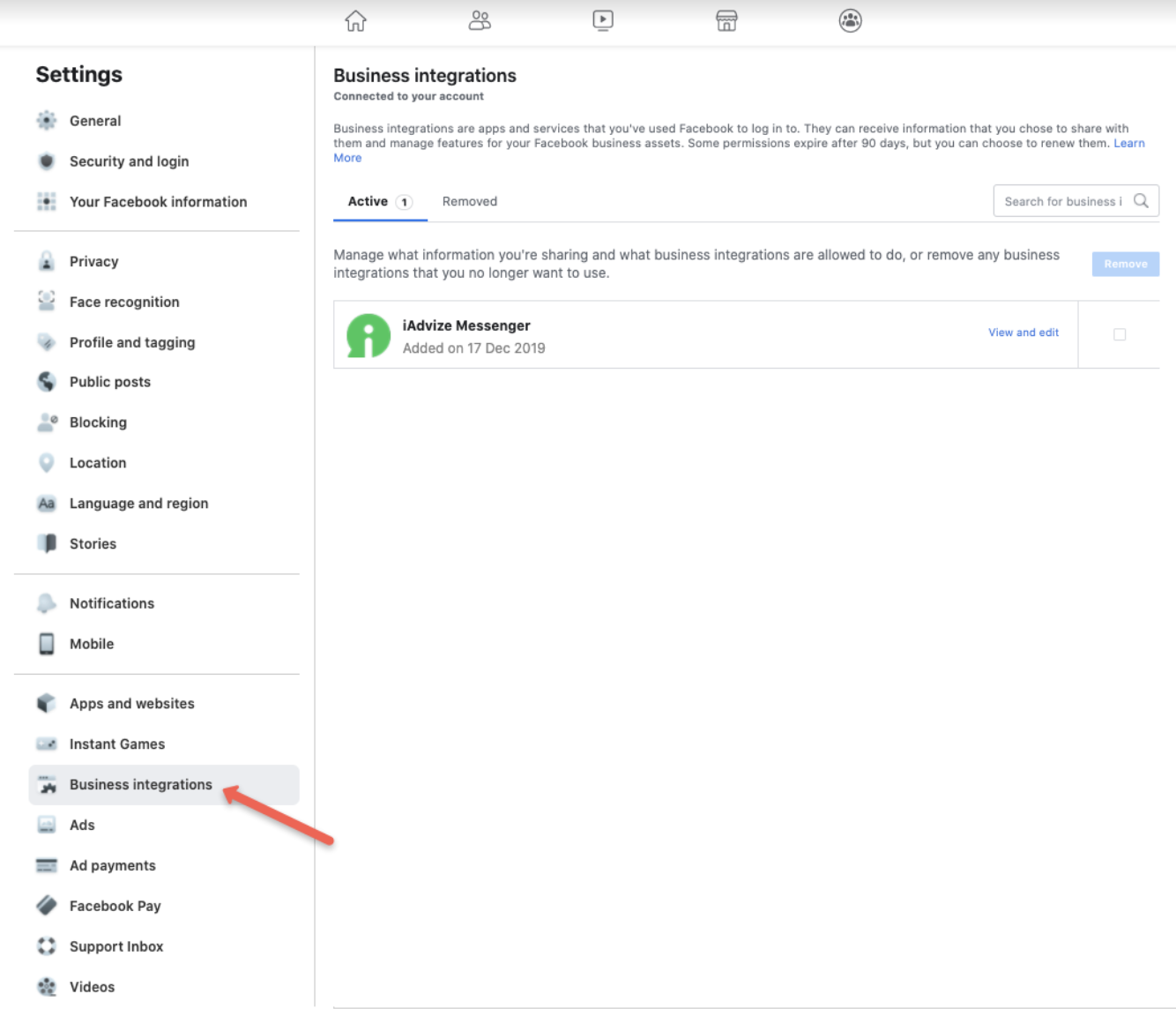Click the Face recognition icon
The width and height of the screenshot is (1176, 1009).
click(47, 302)
